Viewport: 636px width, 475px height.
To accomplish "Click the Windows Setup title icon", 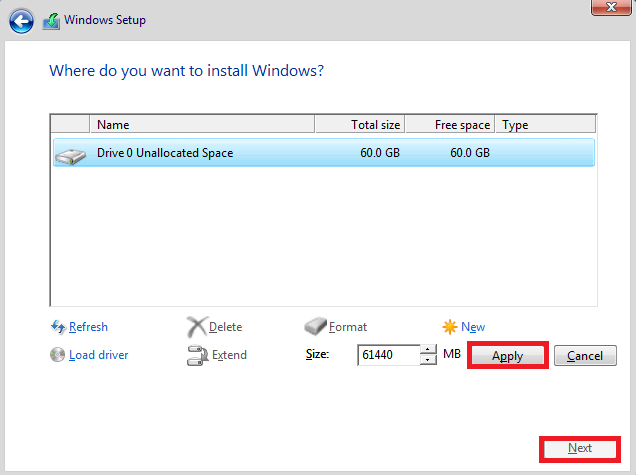I will [x=52, y=21].
